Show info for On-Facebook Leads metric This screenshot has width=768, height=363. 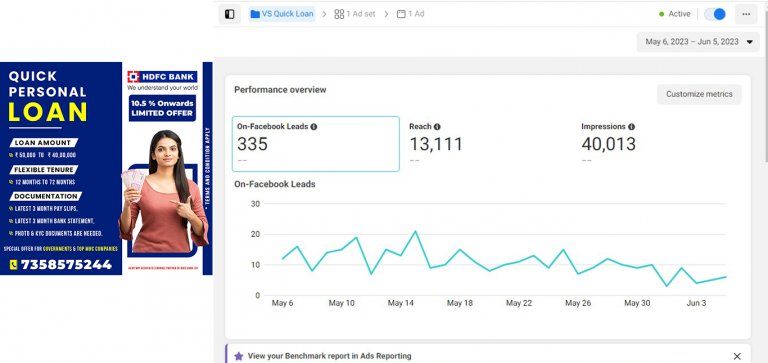(x=314, y=126)
